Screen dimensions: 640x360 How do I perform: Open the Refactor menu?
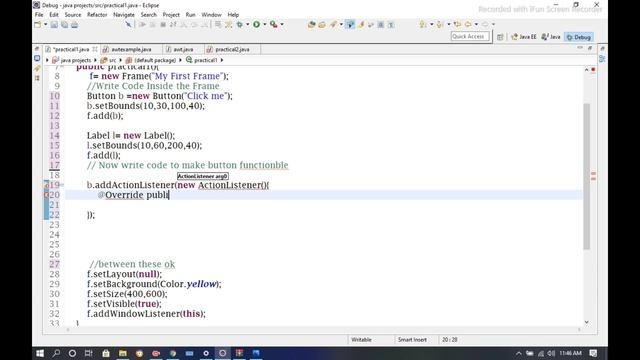point(97,15)
